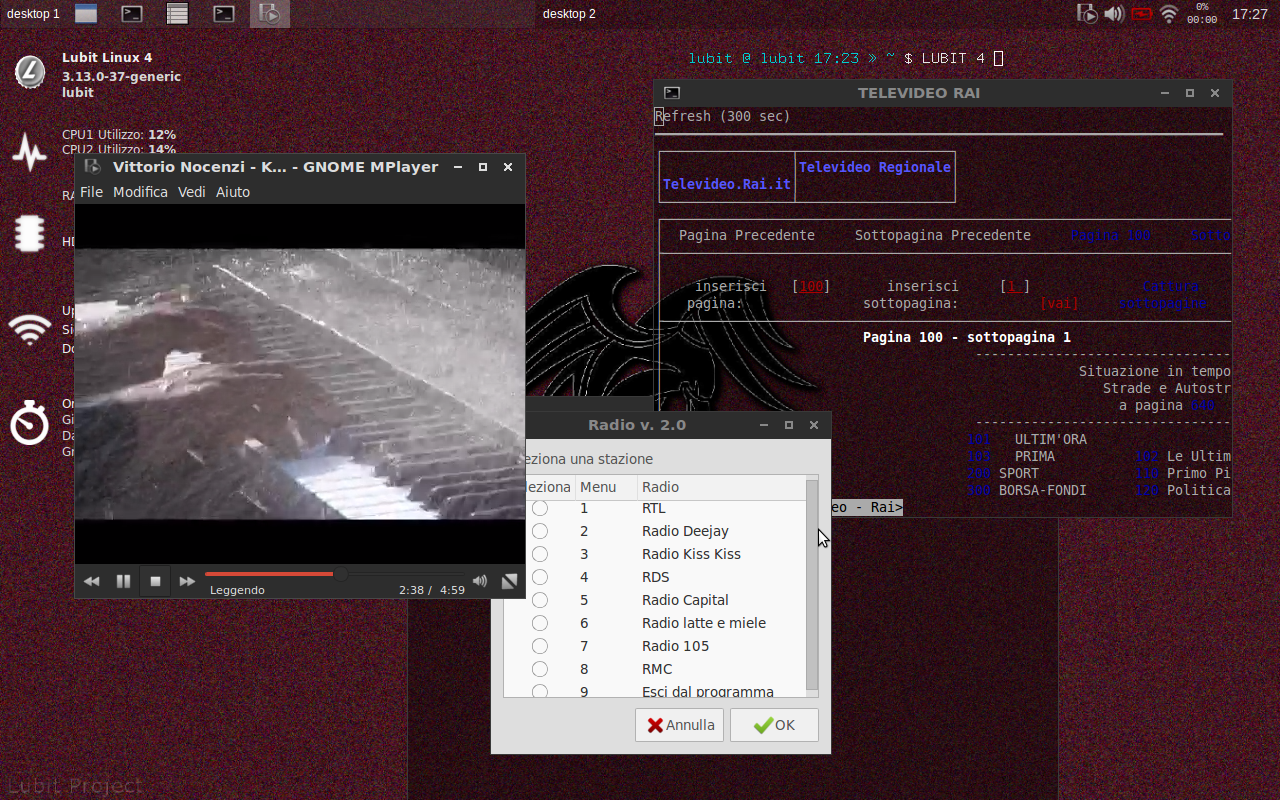Click the blue window icon in taskbar

click(86, 14)
